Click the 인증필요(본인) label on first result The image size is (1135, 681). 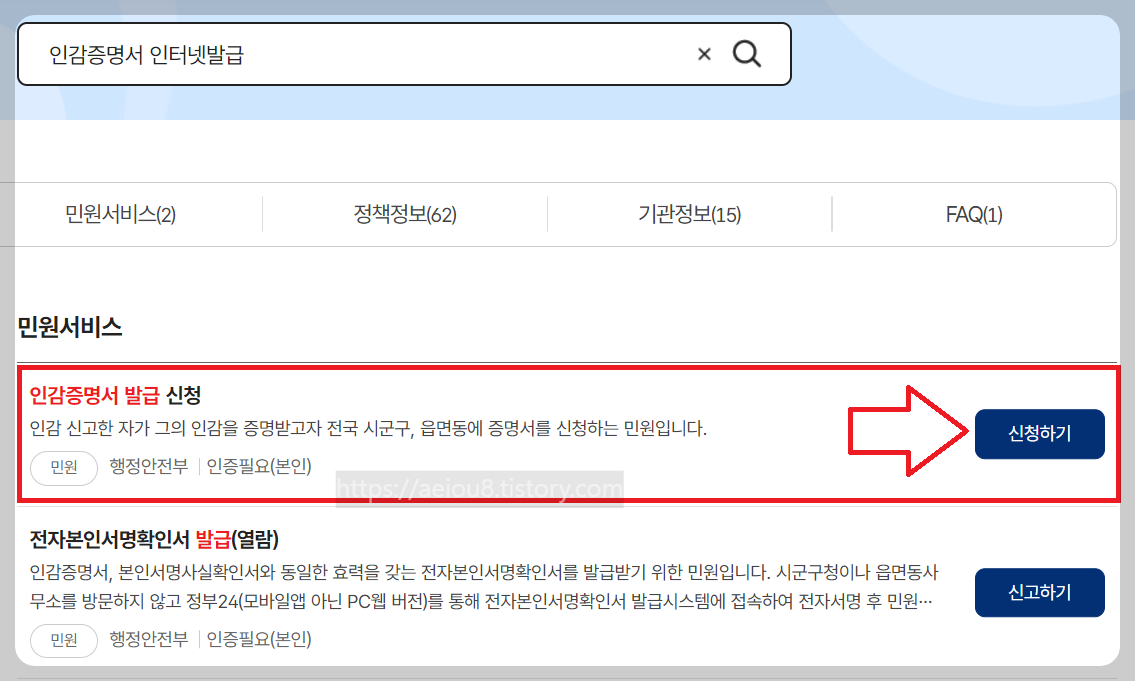(x=260, y=467)
